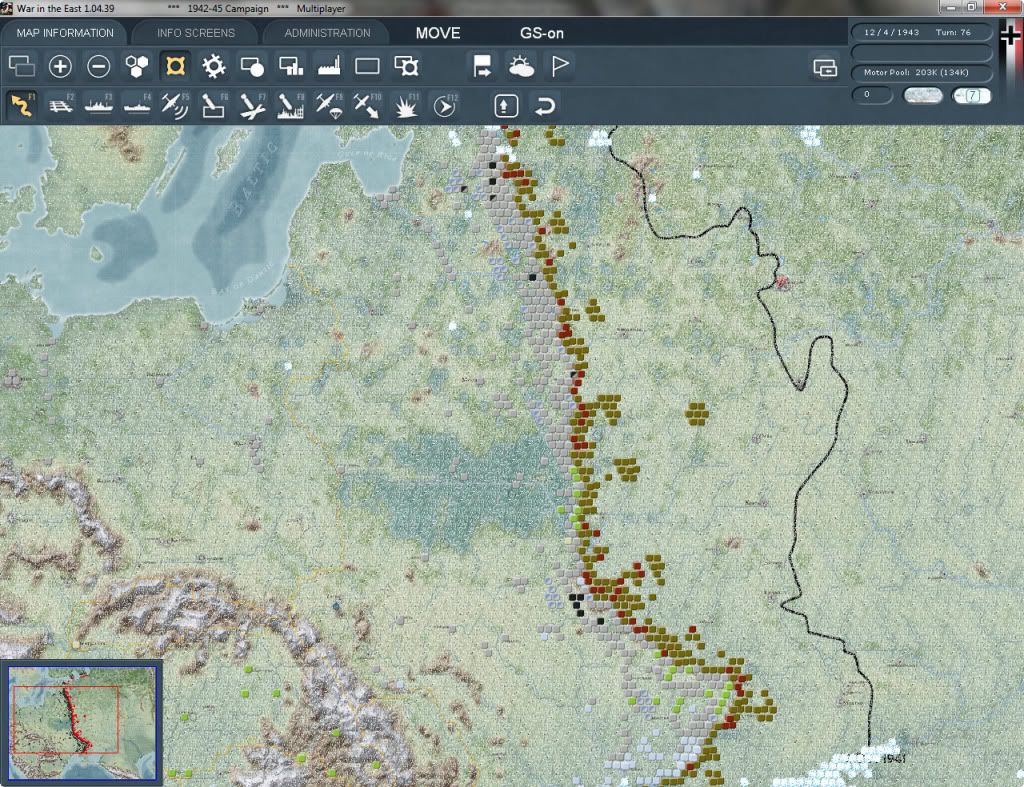
Task: Click the flag with arrow icon
Action: point(483,66)
